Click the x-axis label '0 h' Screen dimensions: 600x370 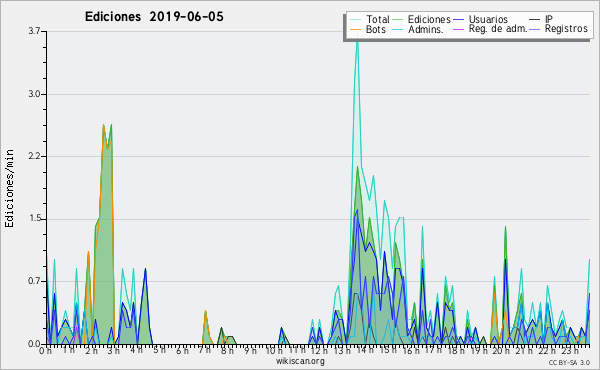tap(46, 350)
